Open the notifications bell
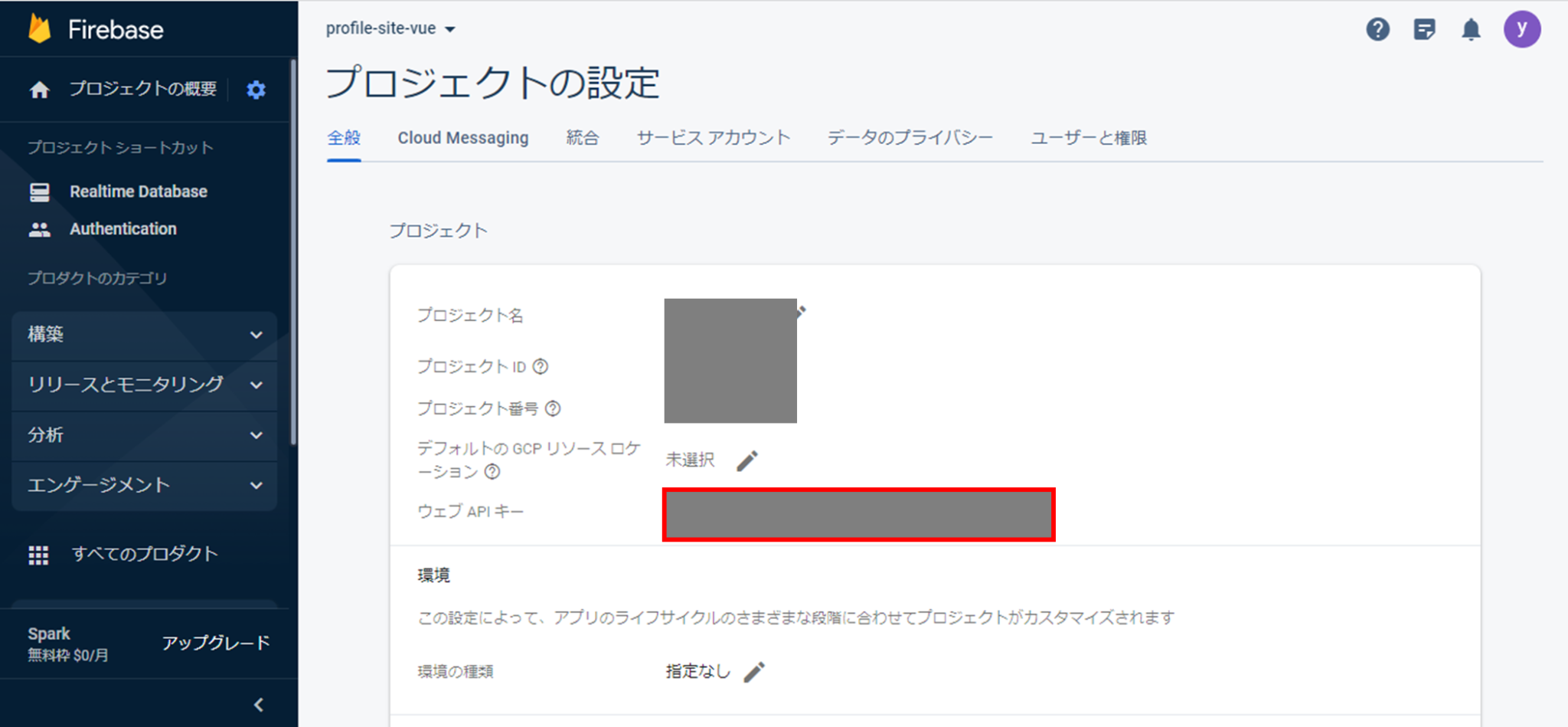Screen dimensions: 1568x727 [1472, 28]
